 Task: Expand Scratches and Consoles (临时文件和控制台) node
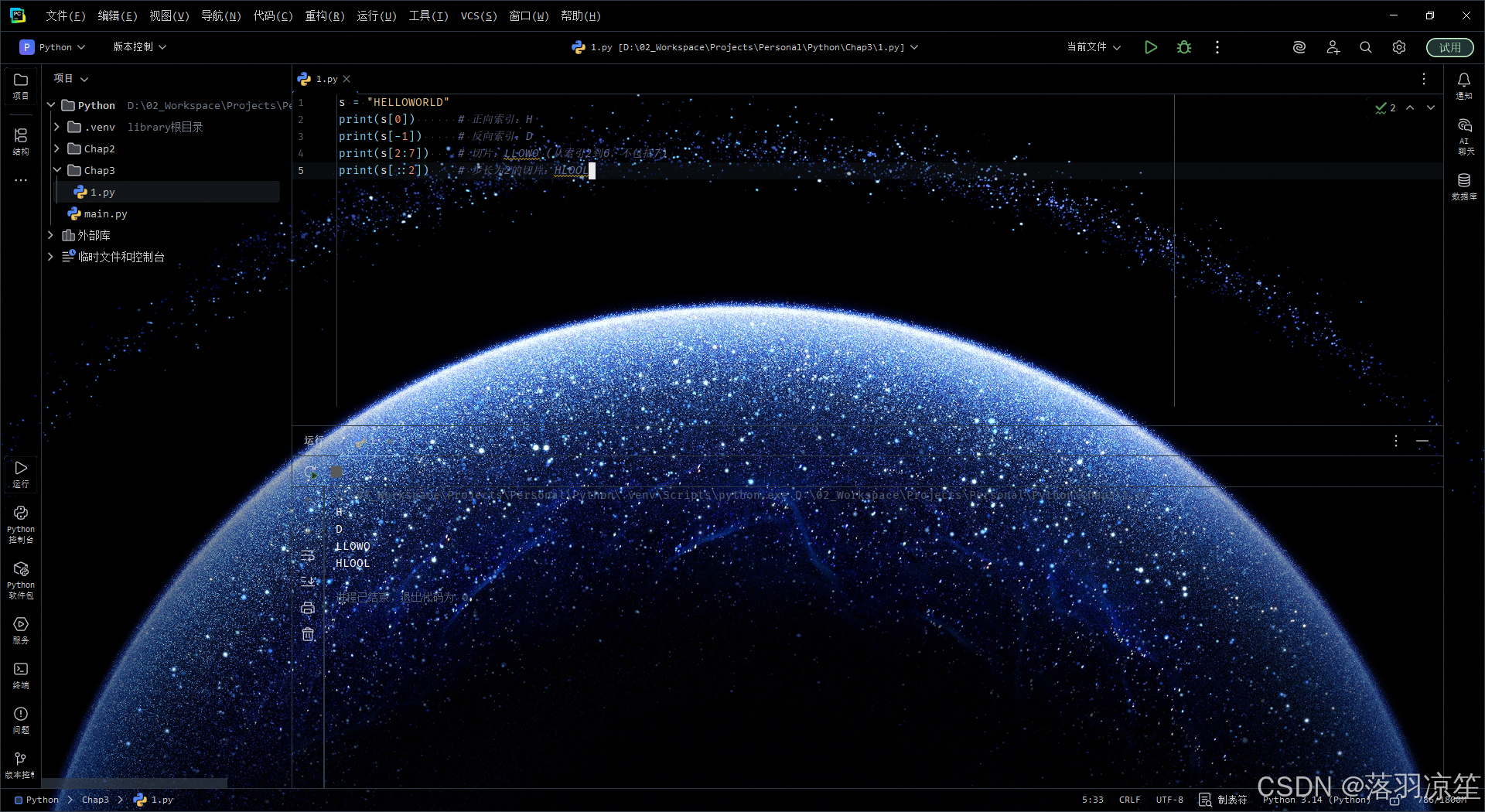coord(50,257)
